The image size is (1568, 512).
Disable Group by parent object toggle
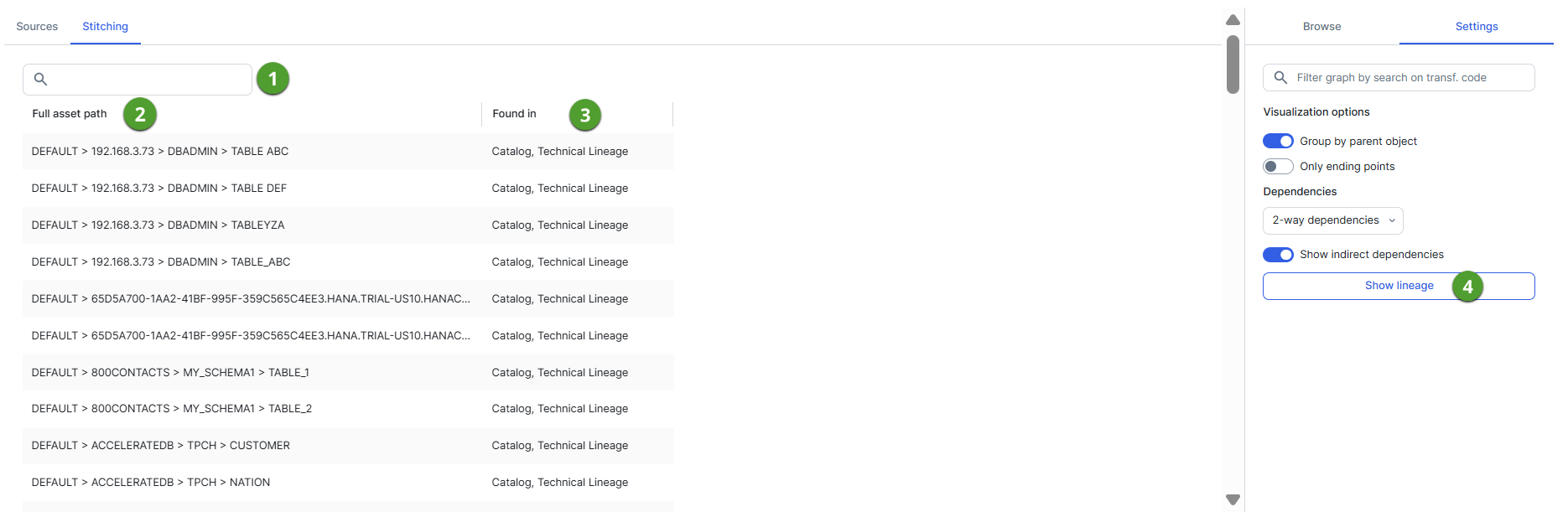[1278, 141]
